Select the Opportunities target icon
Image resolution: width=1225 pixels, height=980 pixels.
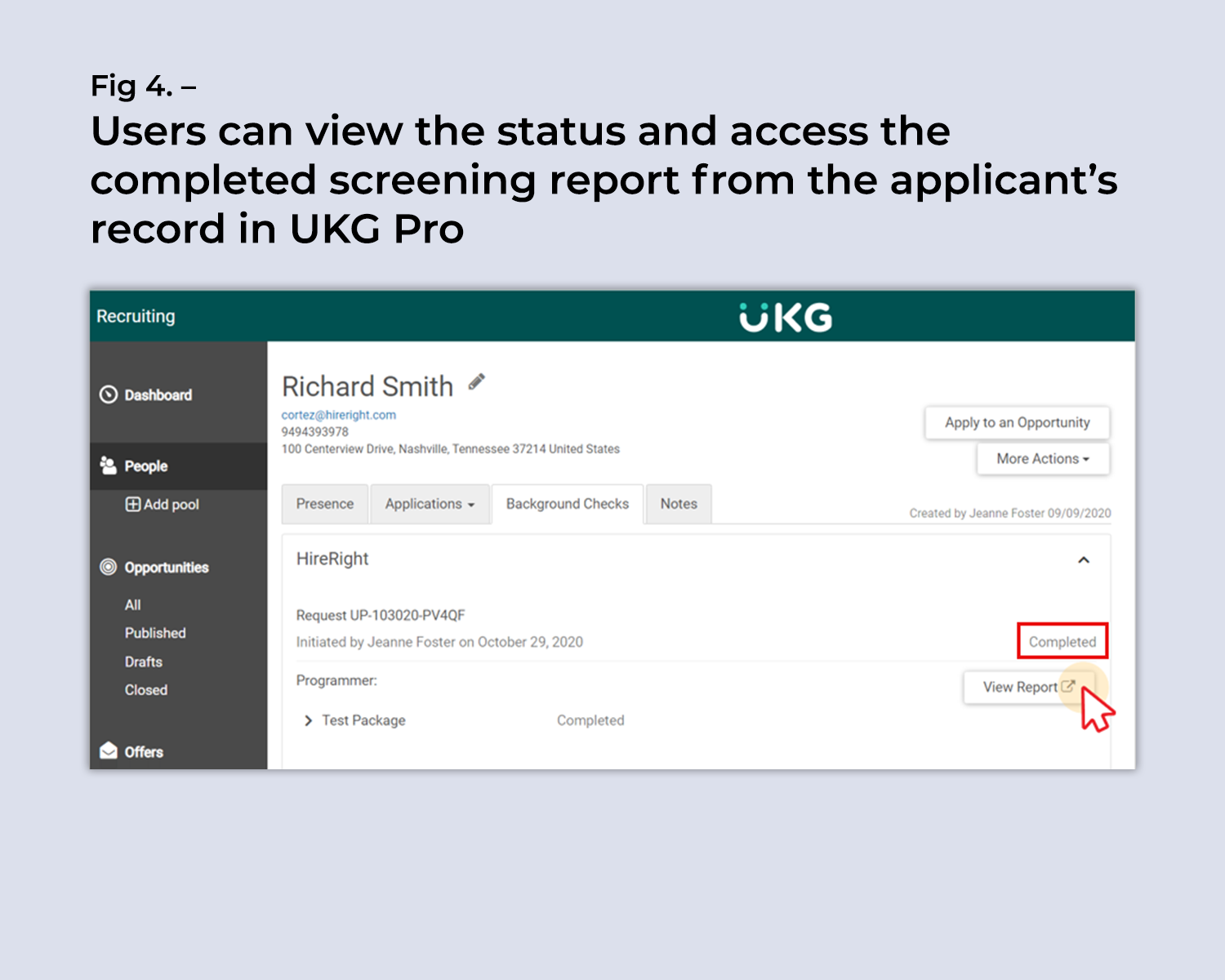coord(109,568)
